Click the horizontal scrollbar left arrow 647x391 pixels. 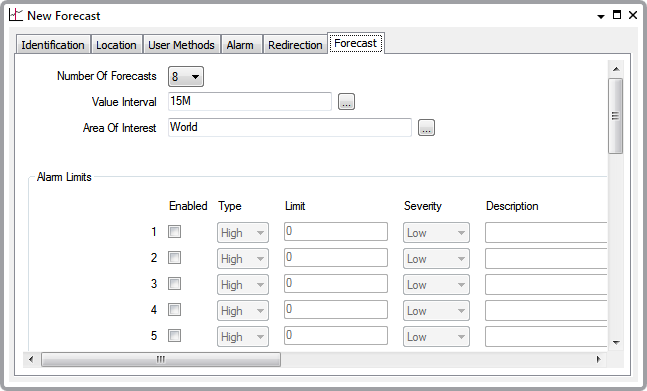31,359
